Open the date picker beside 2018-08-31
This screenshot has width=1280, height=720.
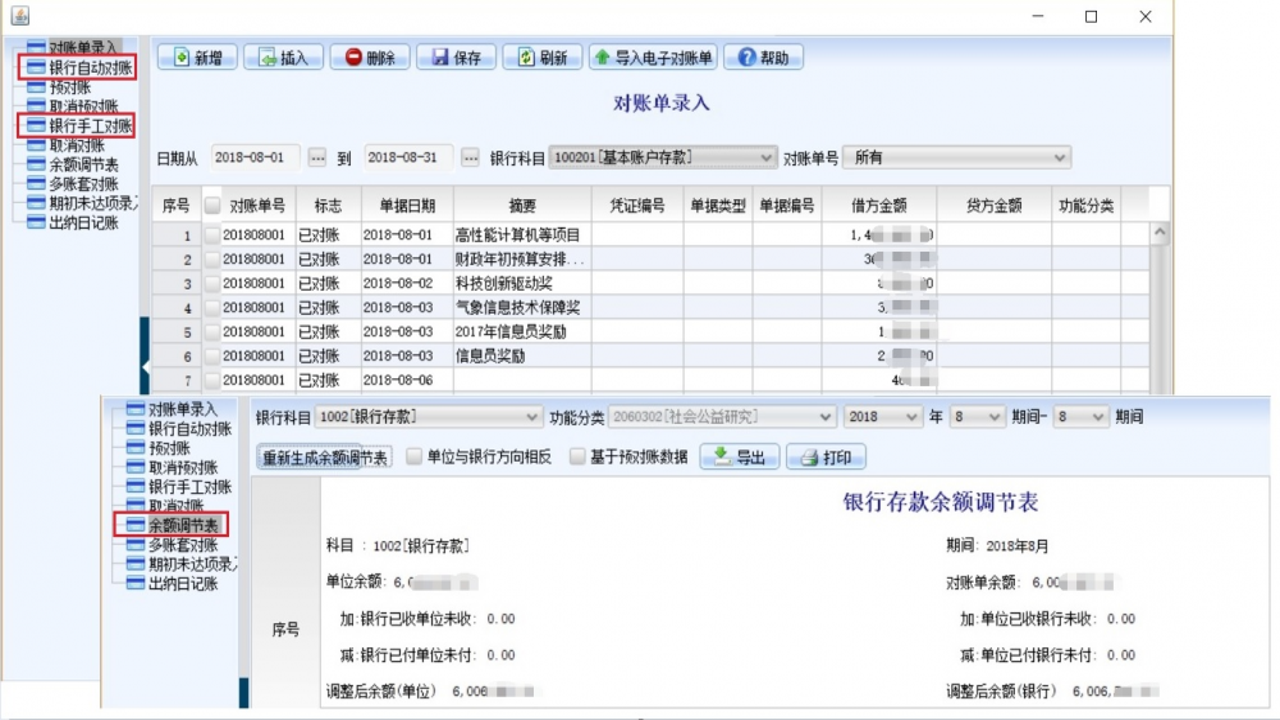[470, 158]
